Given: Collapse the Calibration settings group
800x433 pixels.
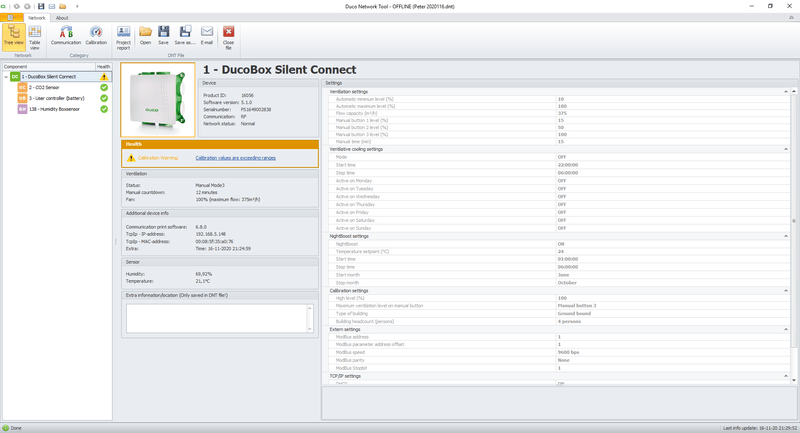Looking at the screenshot, I should pyautogui.click(x=786, y=291).
